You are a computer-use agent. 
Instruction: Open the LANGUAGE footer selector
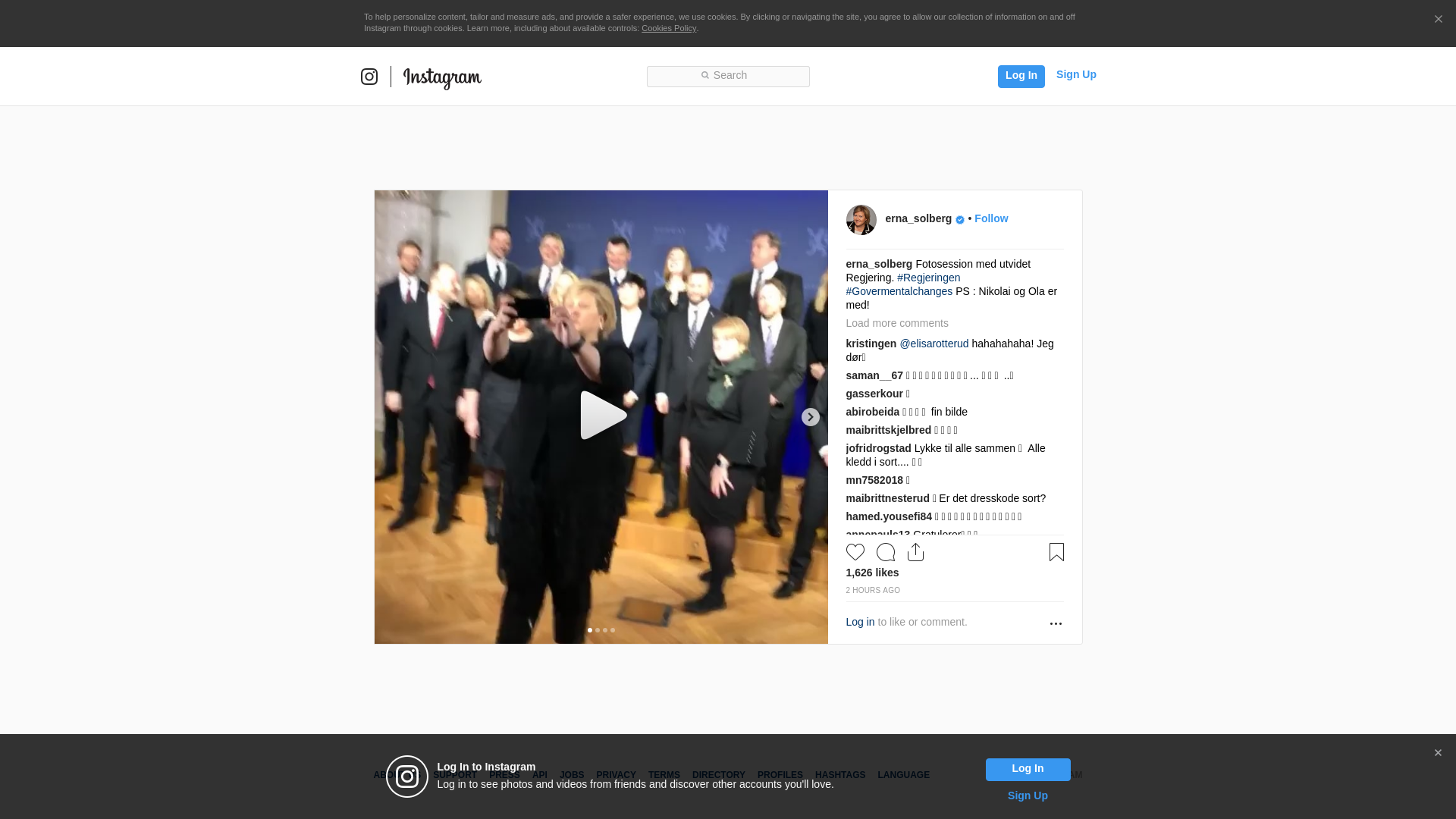click(x=904, y=775)
